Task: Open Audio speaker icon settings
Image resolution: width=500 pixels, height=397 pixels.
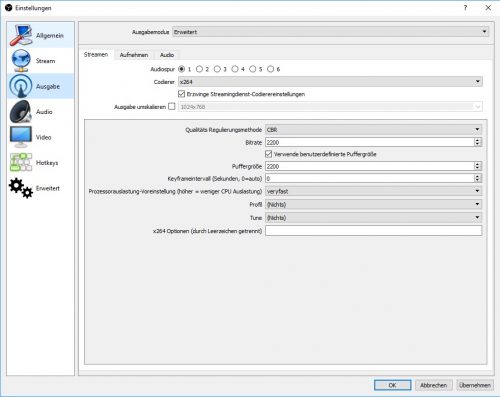Action: (21, 112)
